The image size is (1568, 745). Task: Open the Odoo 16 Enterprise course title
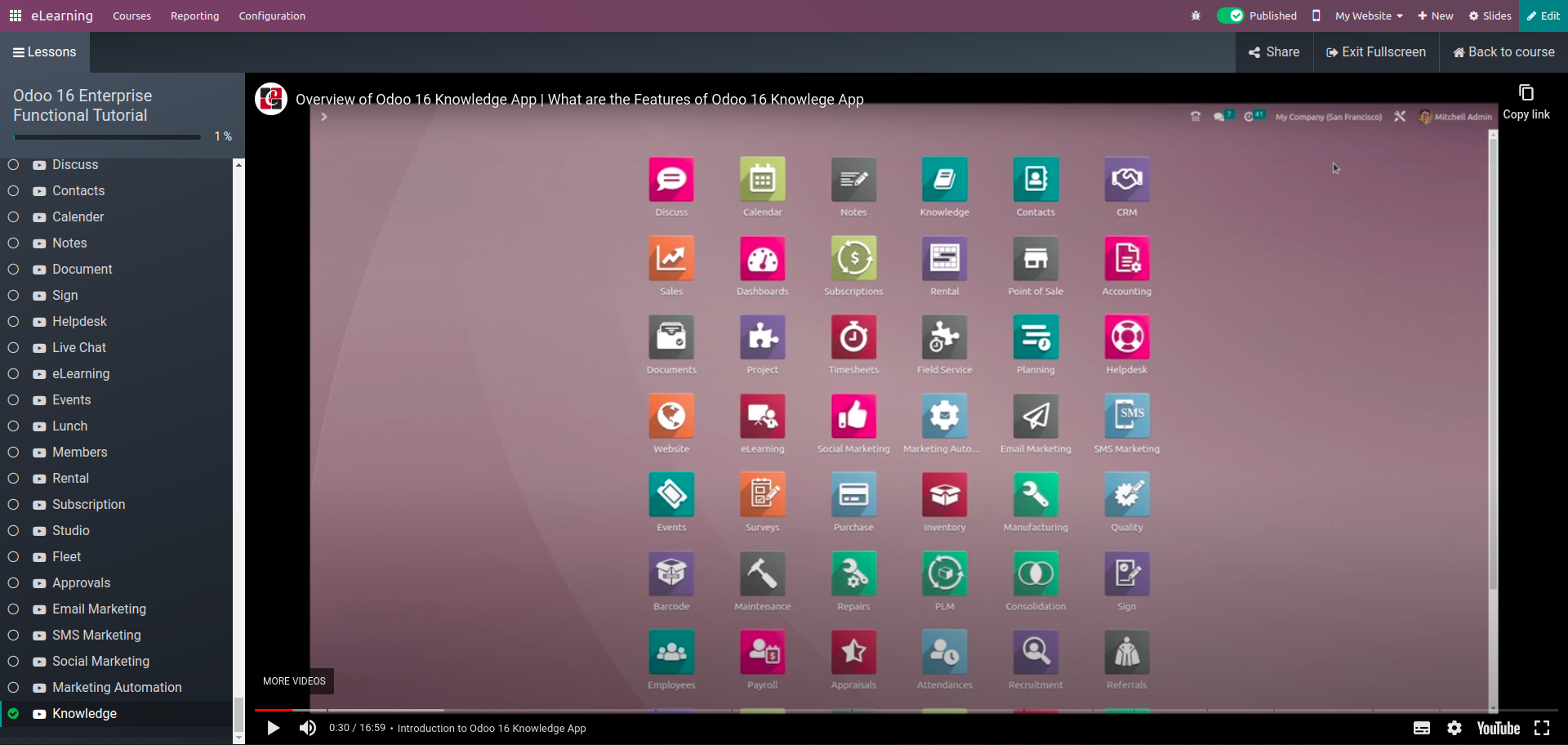82,105
